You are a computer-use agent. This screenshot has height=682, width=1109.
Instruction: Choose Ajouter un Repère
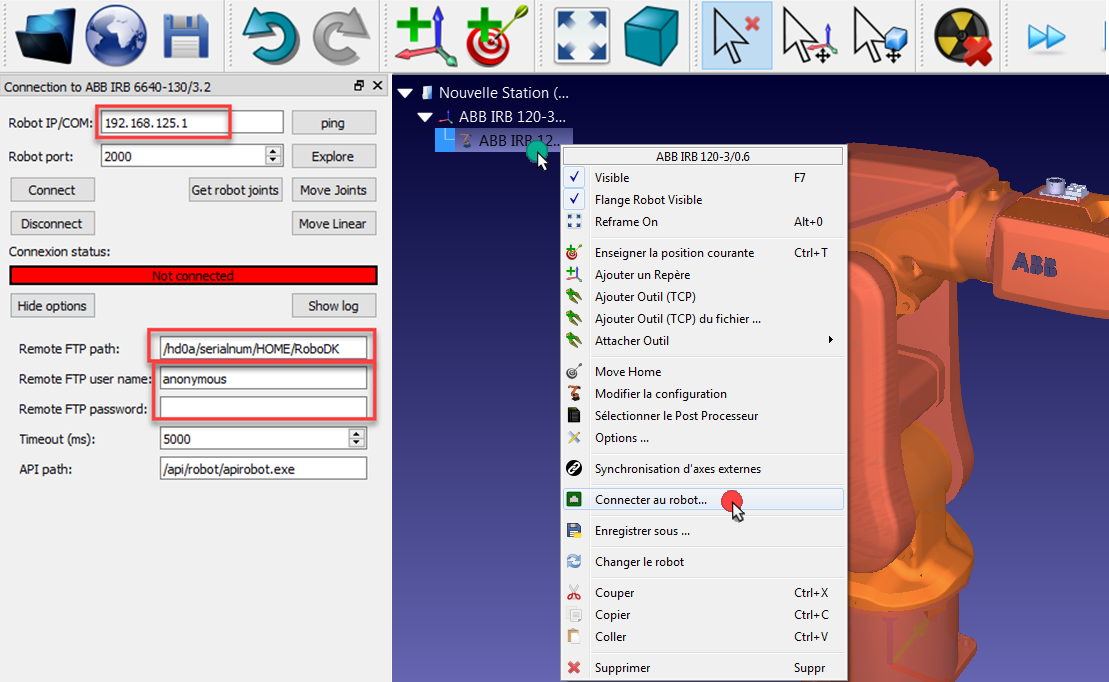pos(704,274)
